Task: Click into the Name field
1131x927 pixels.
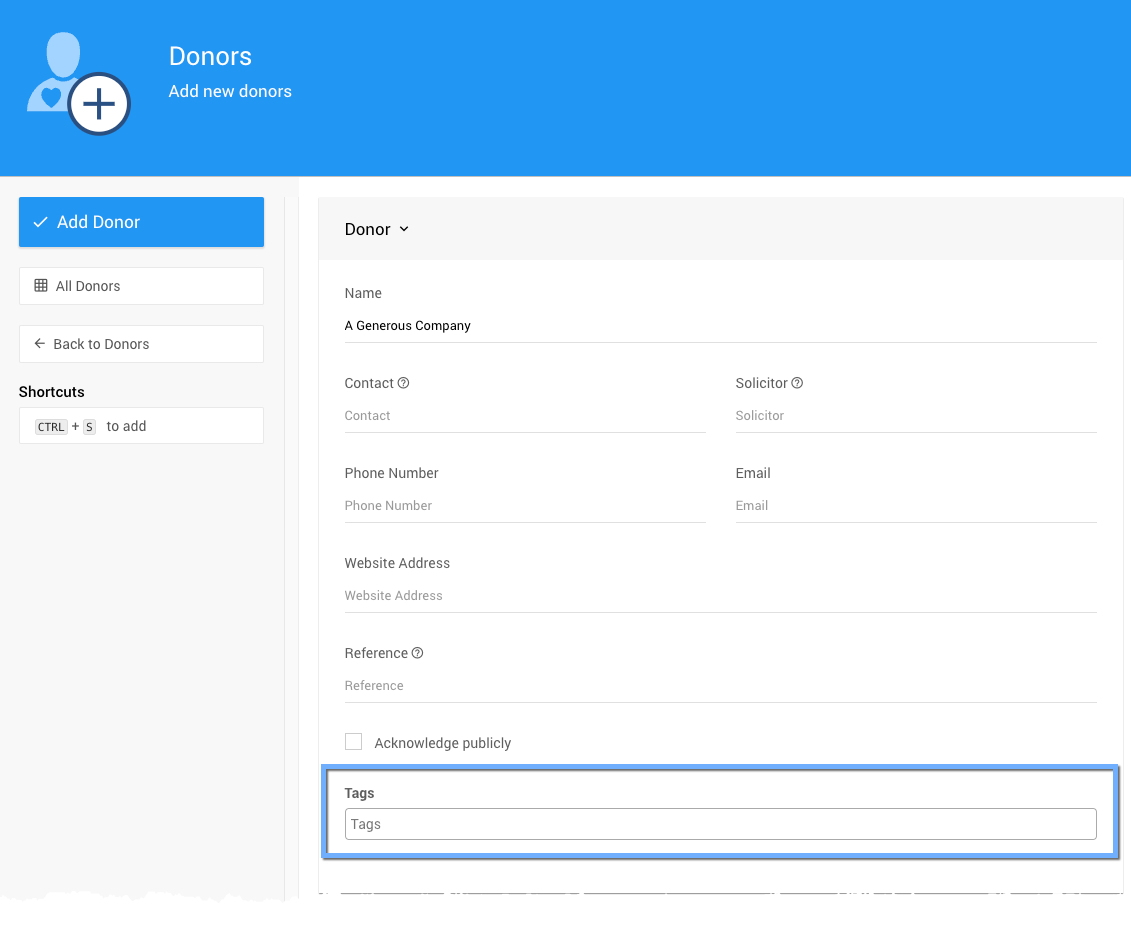Action: (720, 326)
